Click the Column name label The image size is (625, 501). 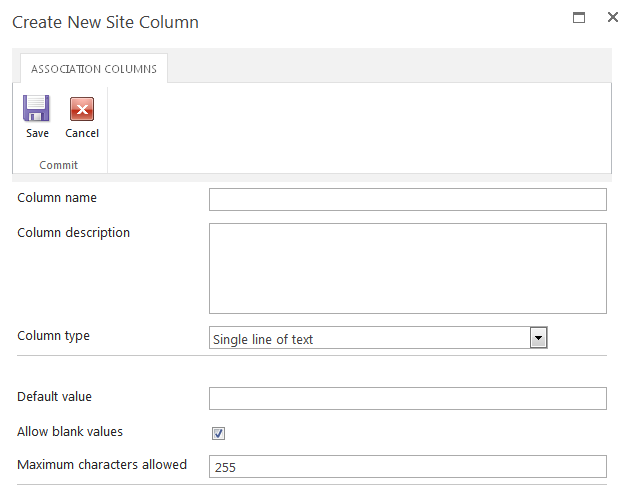(x=57, y=198)
